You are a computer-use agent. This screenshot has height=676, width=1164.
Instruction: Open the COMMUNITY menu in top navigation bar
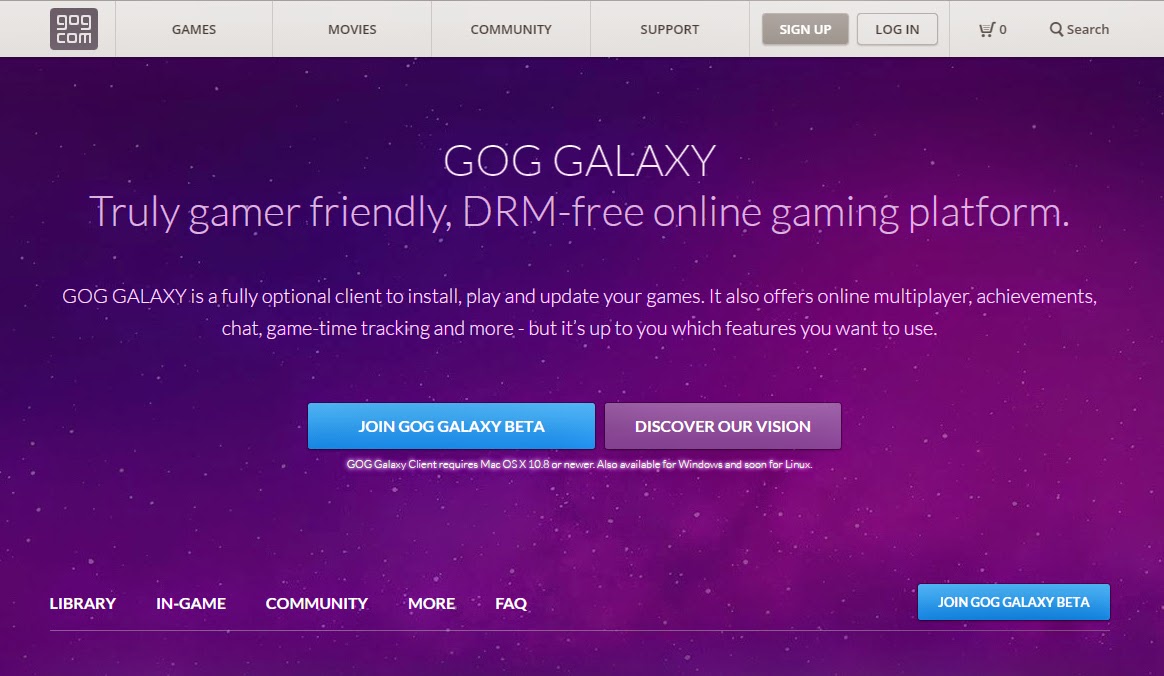click(511, 30)
